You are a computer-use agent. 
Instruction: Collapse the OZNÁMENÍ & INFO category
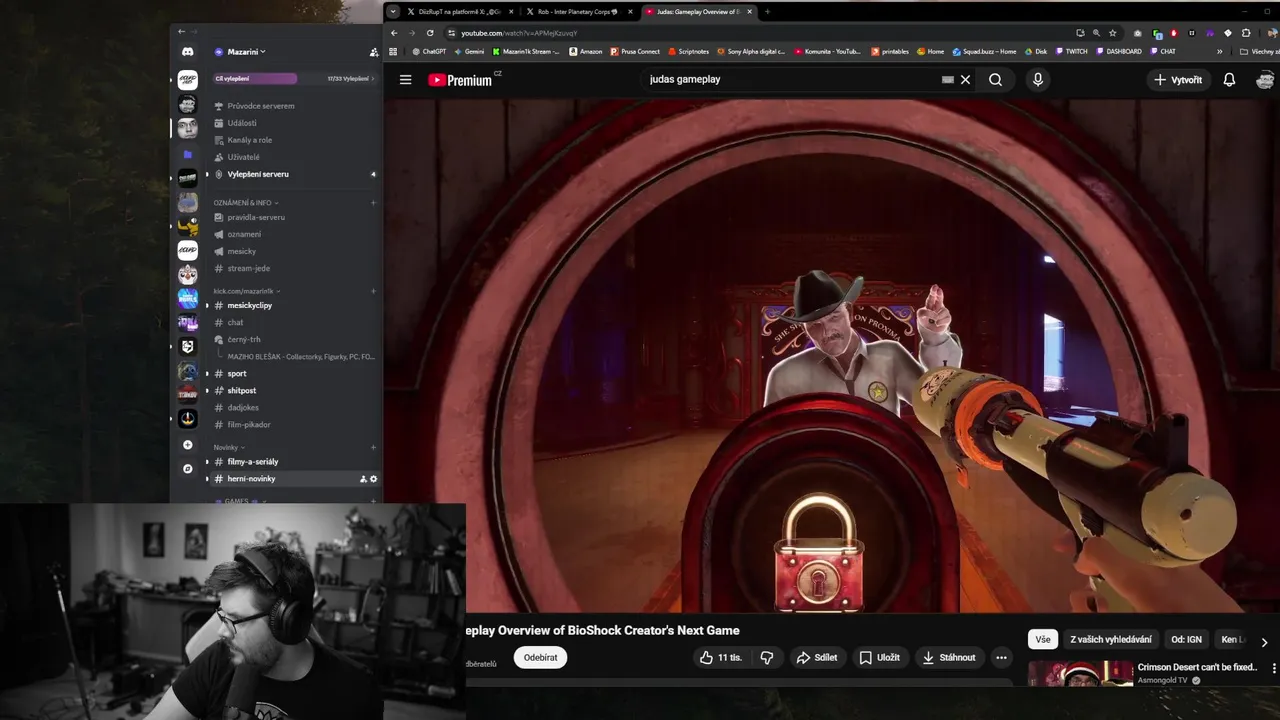click(x=243, y=203)
